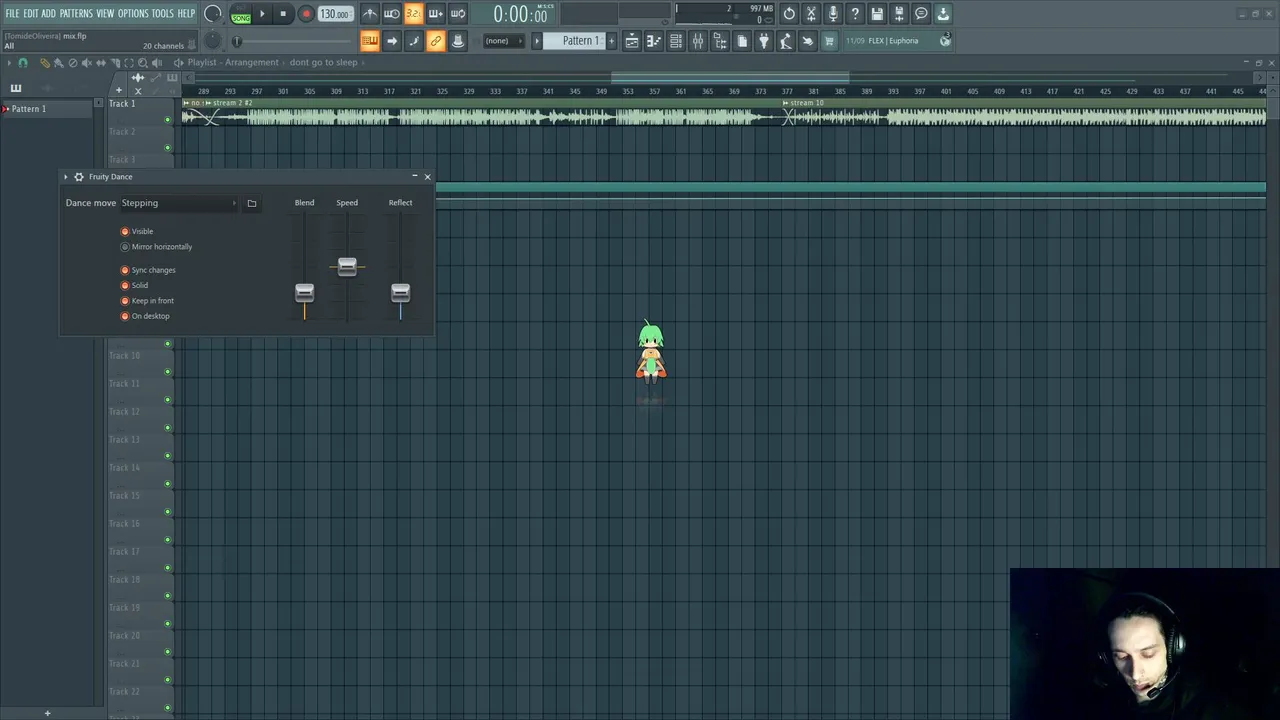Select the playlist draw pencil tool
1280x720 pixels.
pos(44,63)
